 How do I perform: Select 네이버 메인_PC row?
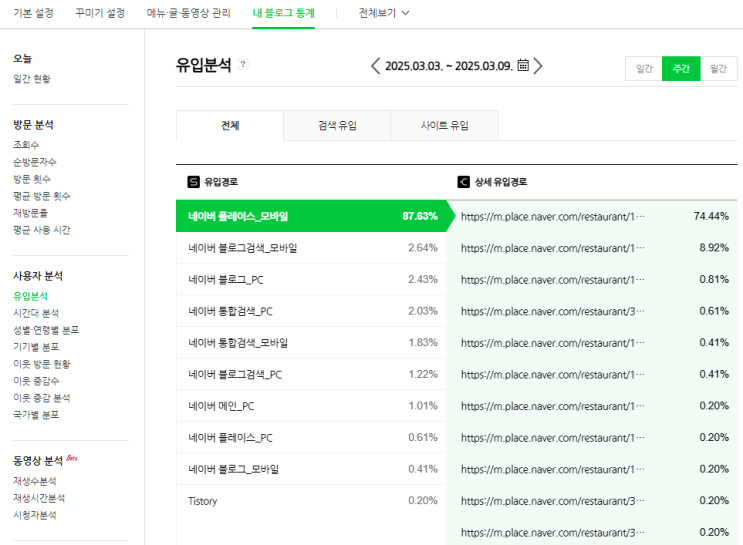point(311,406)
